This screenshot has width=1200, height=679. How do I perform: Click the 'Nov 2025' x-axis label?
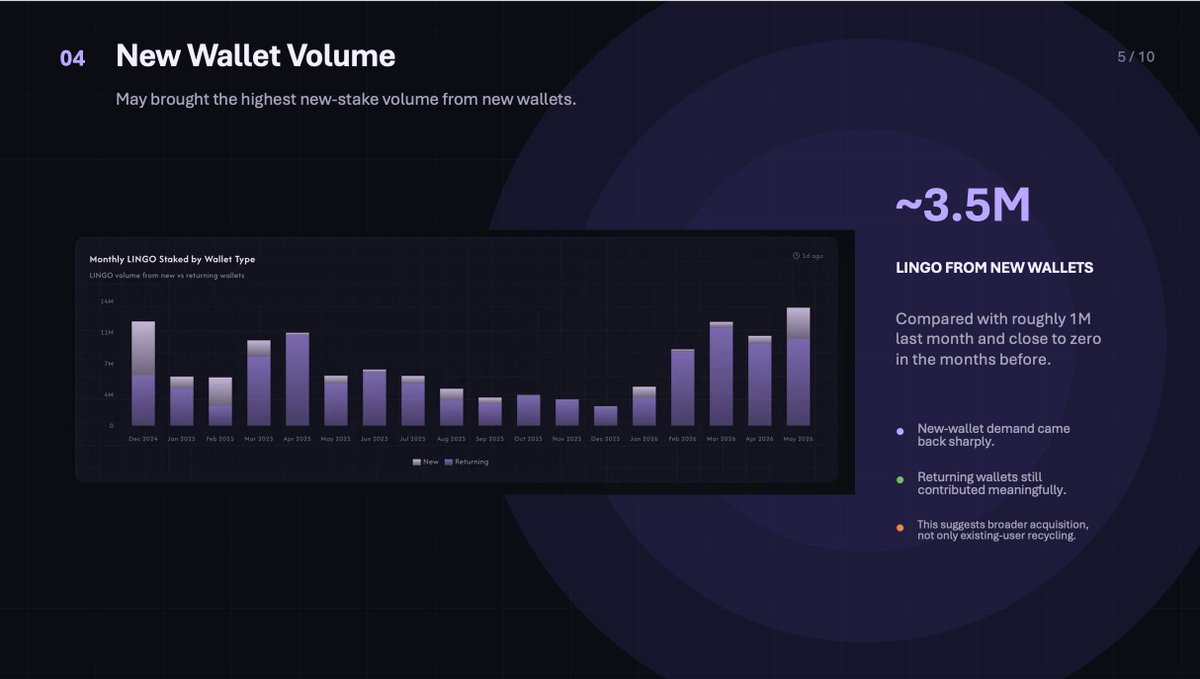(x=567, y=439)
